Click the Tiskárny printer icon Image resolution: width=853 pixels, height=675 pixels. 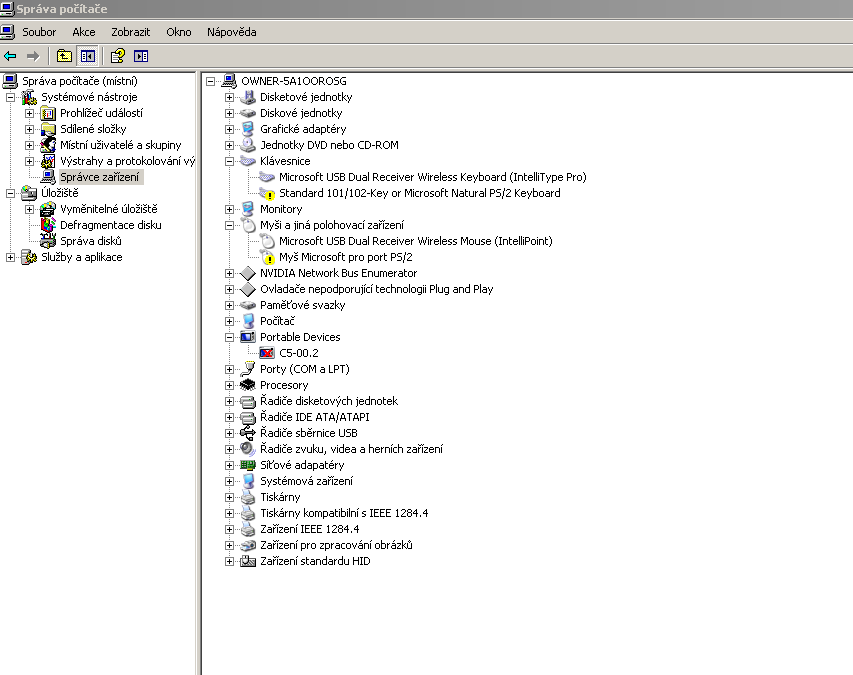248,497
